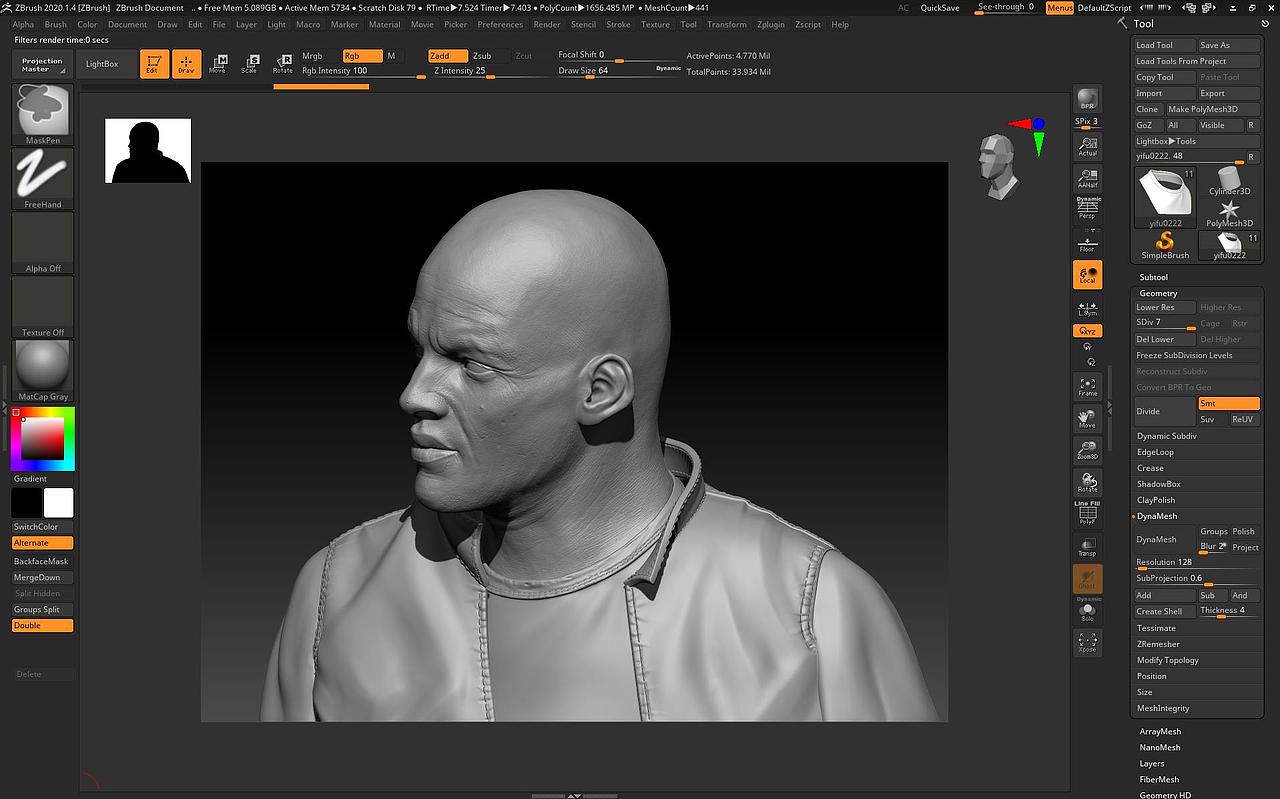Image resolution: width=1280 pixels, height=799 pixels.
Task: Click the QuickSave button
Action: point(940,8)
